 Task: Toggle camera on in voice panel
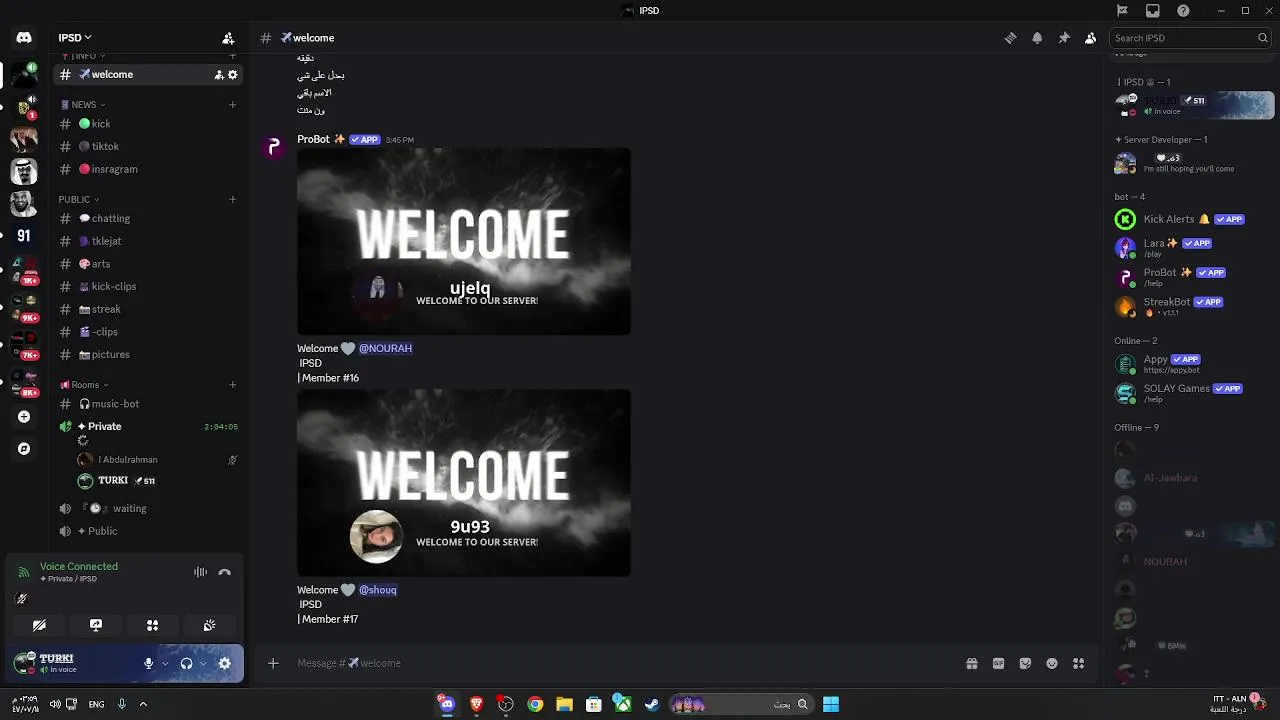click(x=39, y=625)
